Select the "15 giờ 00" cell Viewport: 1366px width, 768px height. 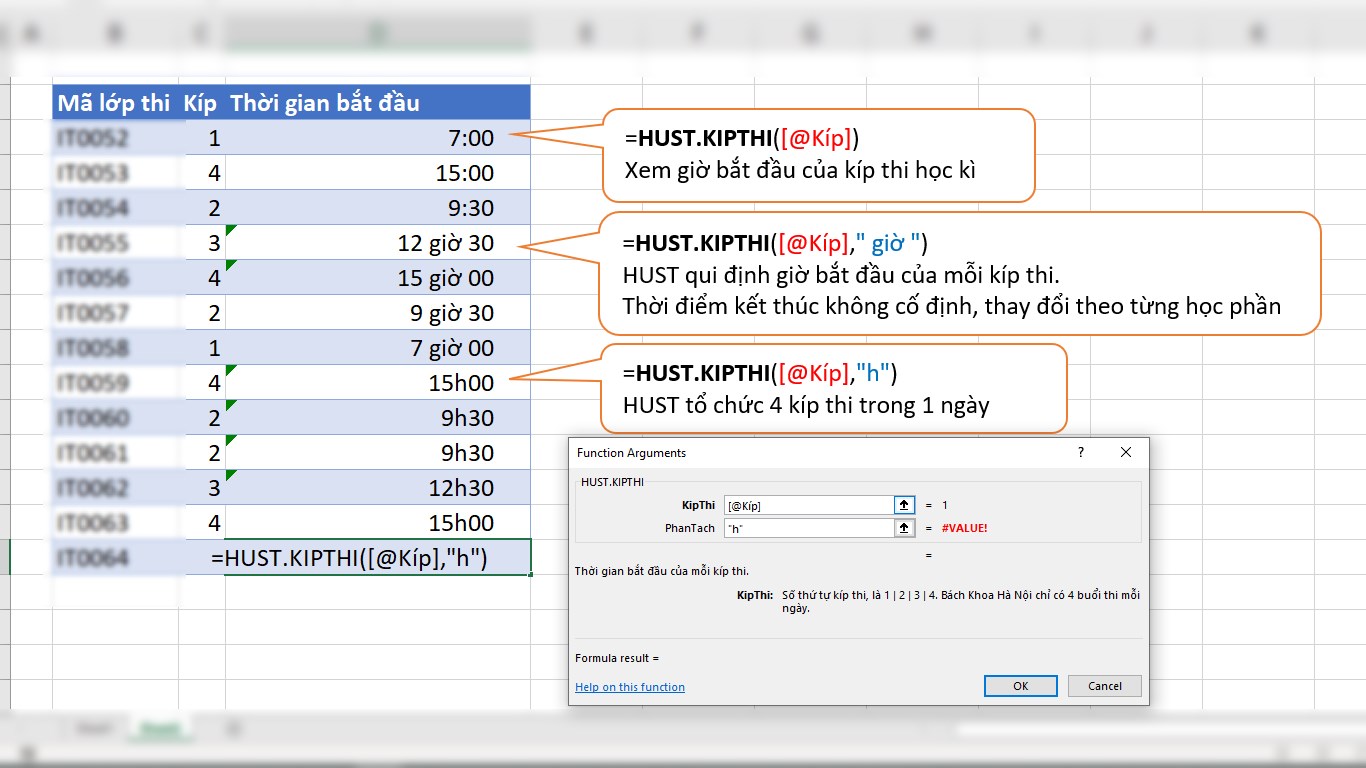[x=378, y=278]
